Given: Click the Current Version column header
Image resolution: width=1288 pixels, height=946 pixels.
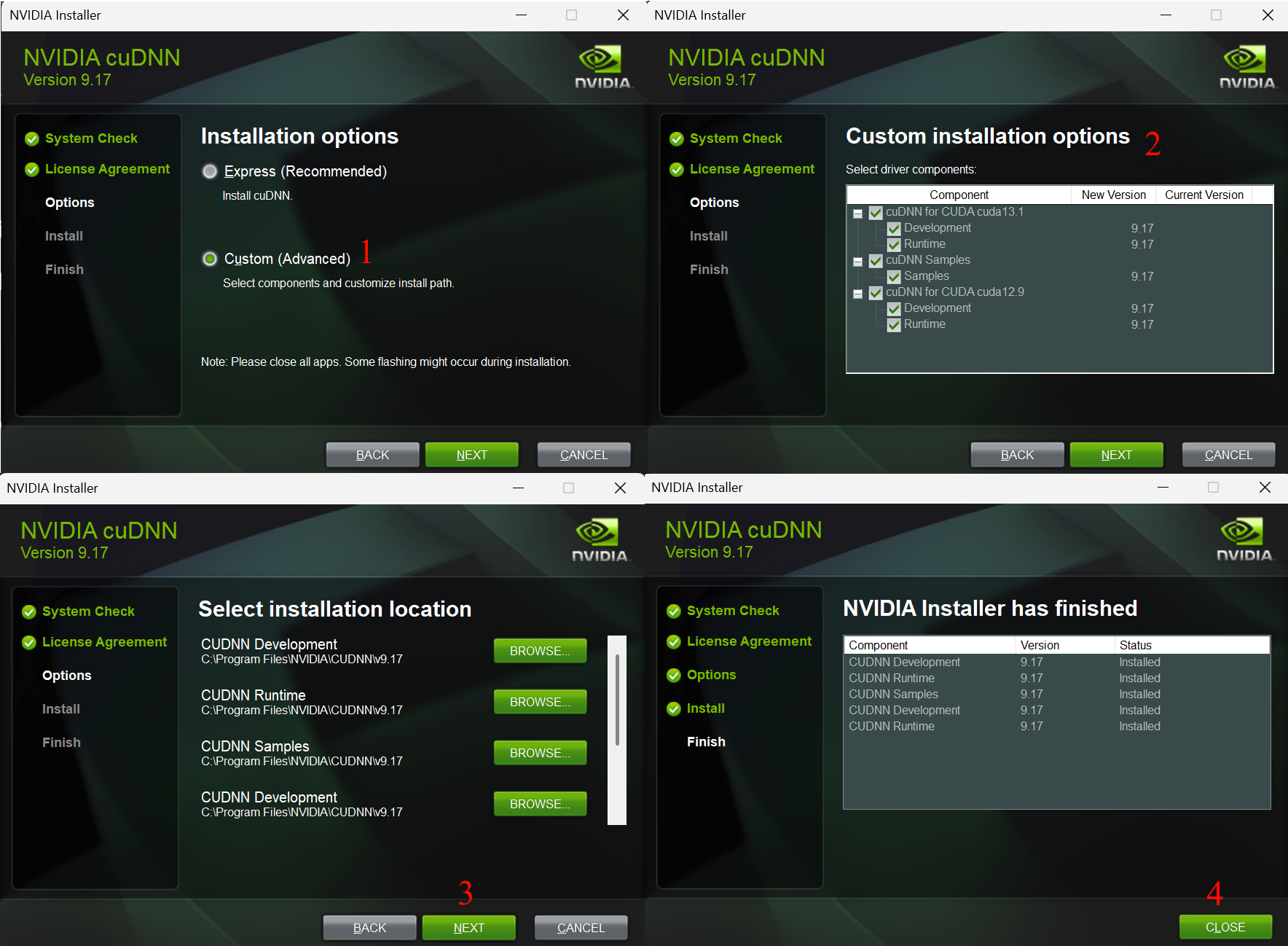Looking at the screenshot, I should pos(1203,195).
